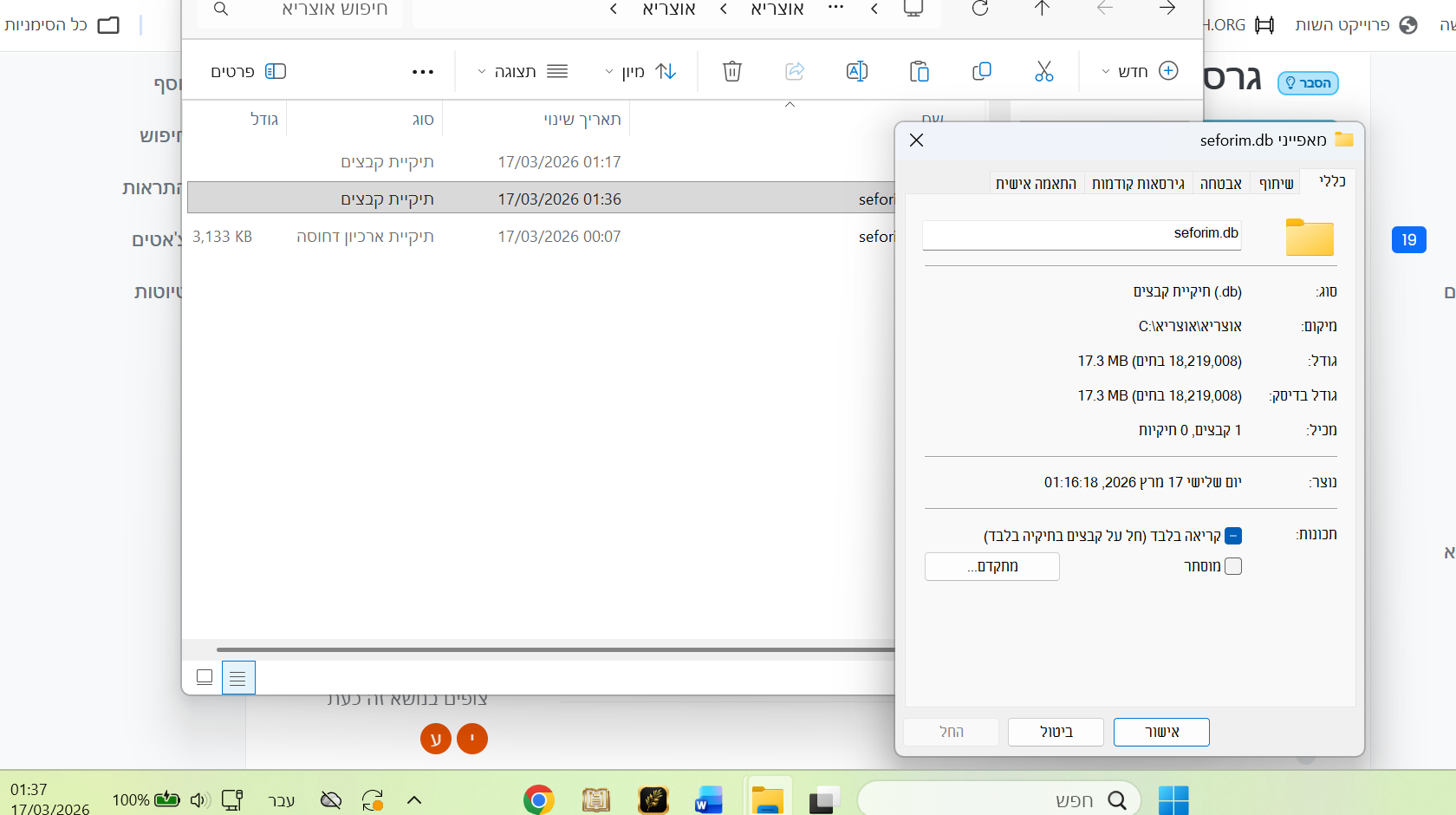Open Google Chrome from the taskbar
The height and width of the screenshot is (815, 1456).
click(x=538, y=800)
